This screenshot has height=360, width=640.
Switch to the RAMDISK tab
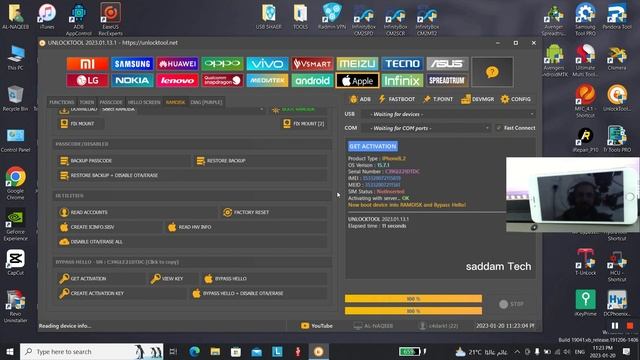coord(175,102)
